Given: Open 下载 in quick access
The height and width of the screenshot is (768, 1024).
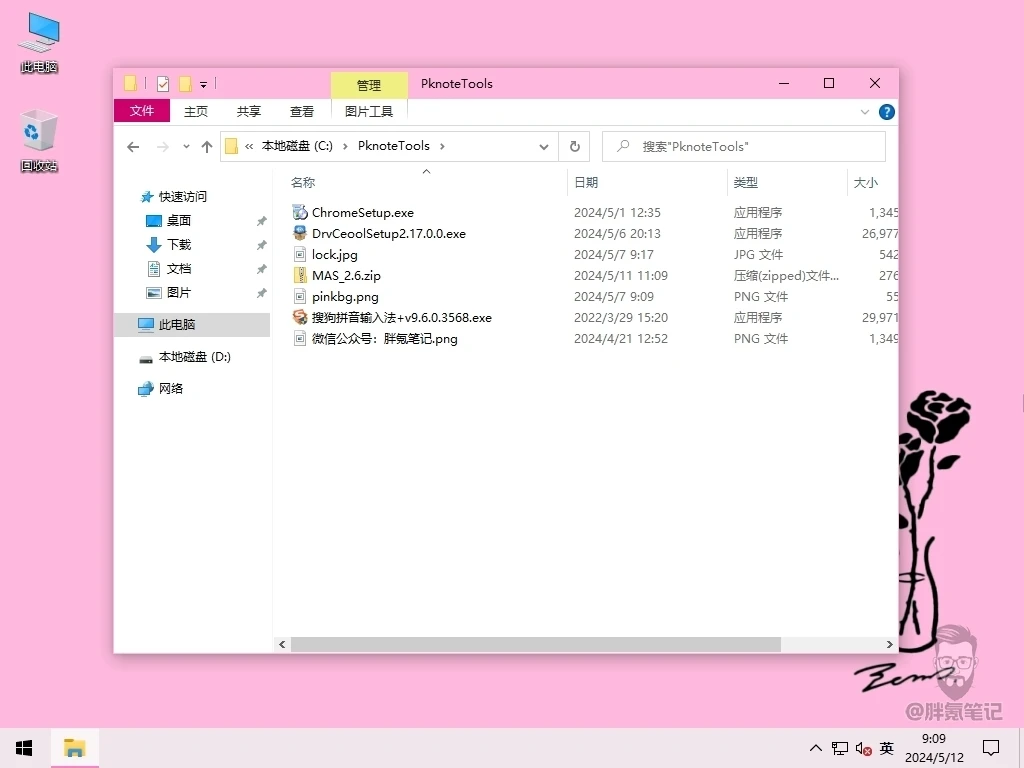Looking at the screenshot, I should pyautogui.click(x=178, y=245).
